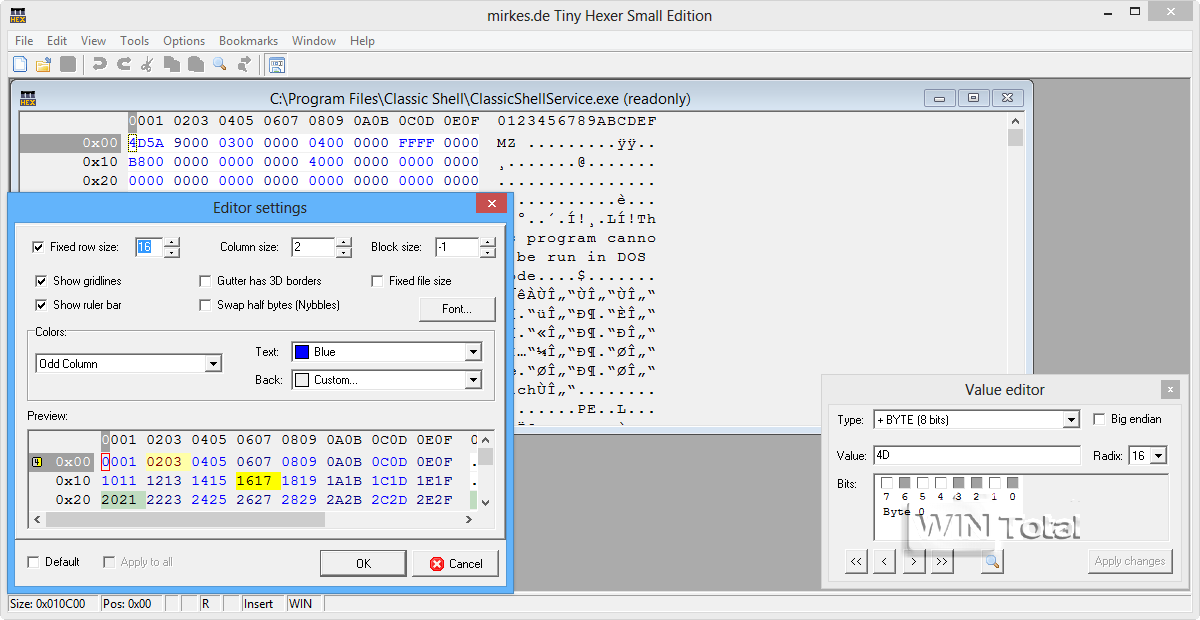Increase Block size with up arrow
The height and width of the screenshot is (620, 1200).
click(487, 242)
